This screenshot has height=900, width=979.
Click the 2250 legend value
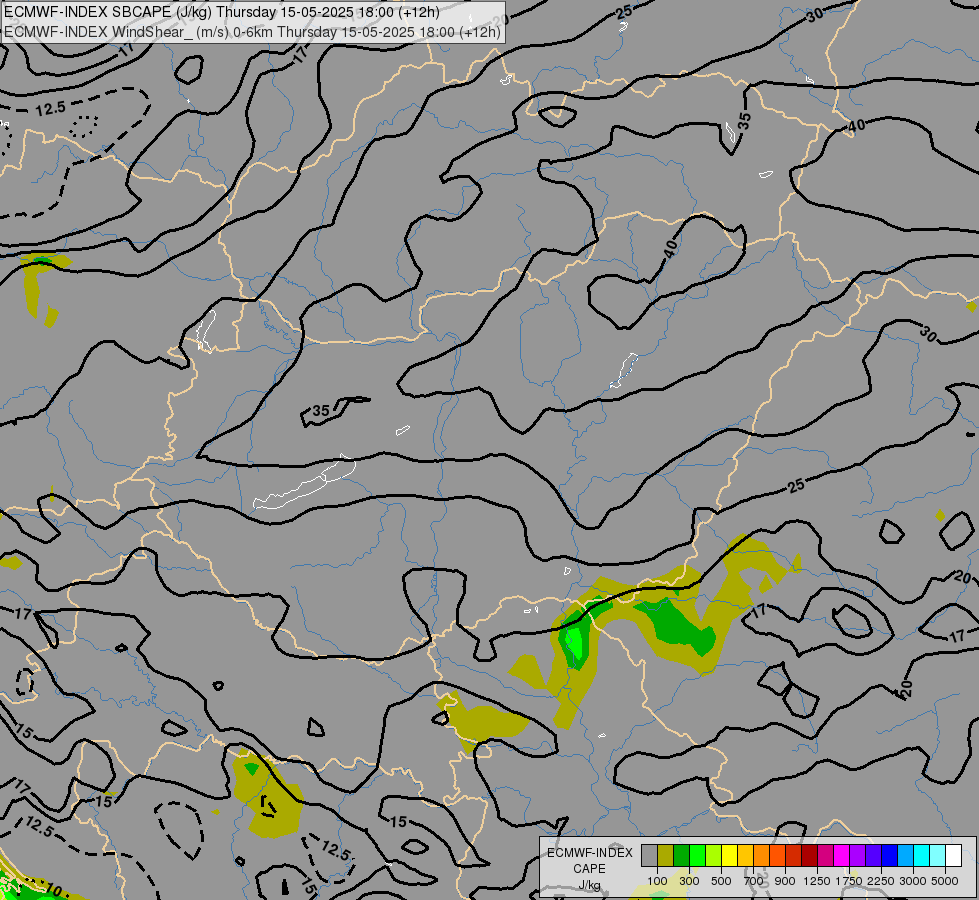point(881,881)
